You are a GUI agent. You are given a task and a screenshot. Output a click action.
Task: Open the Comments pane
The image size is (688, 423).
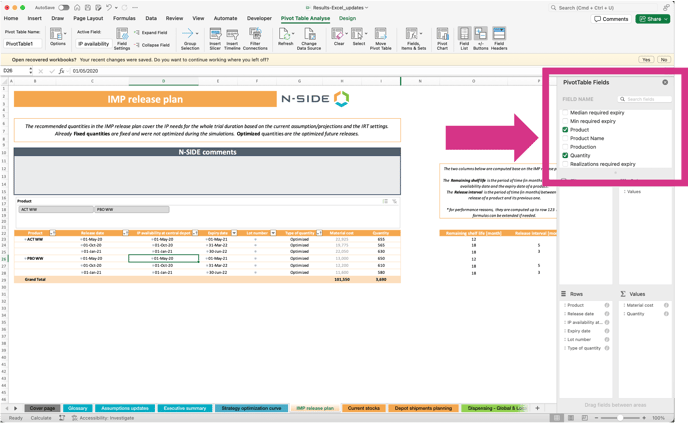611,19
